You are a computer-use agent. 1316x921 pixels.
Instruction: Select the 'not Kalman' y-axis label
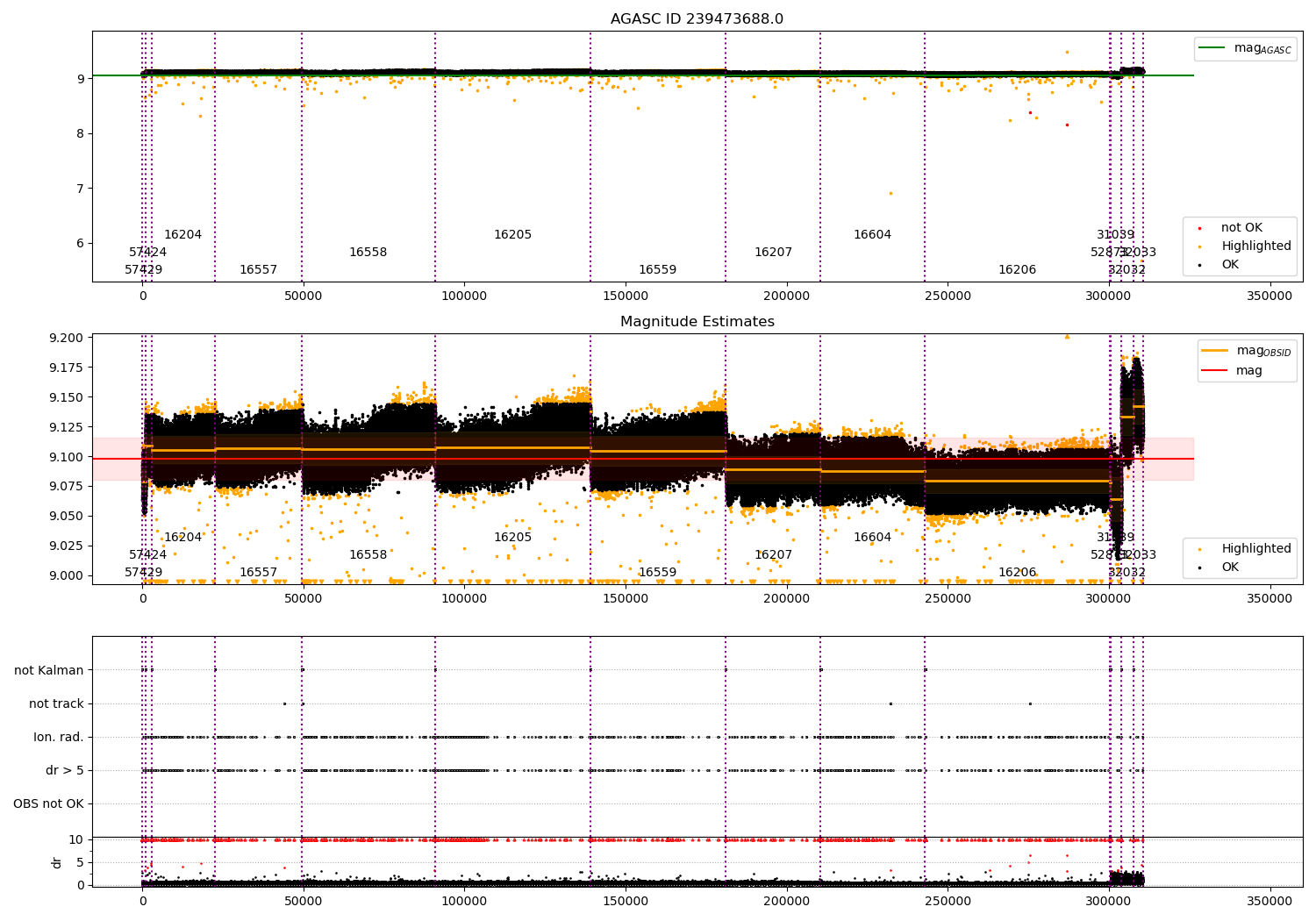coord(49,670)
